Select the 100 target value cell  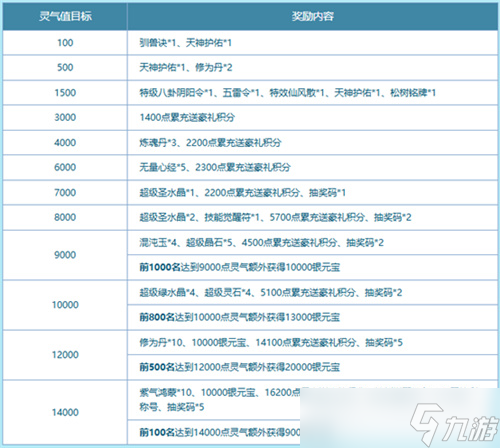65,43
